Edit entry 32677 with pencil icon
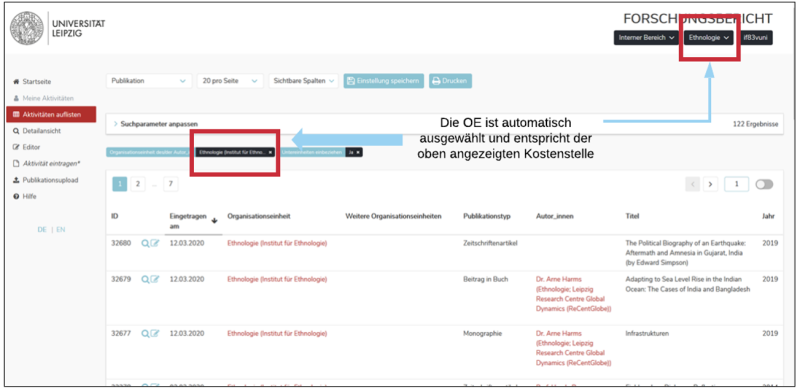This screenshot has height=391, width=800. (155, 334)
